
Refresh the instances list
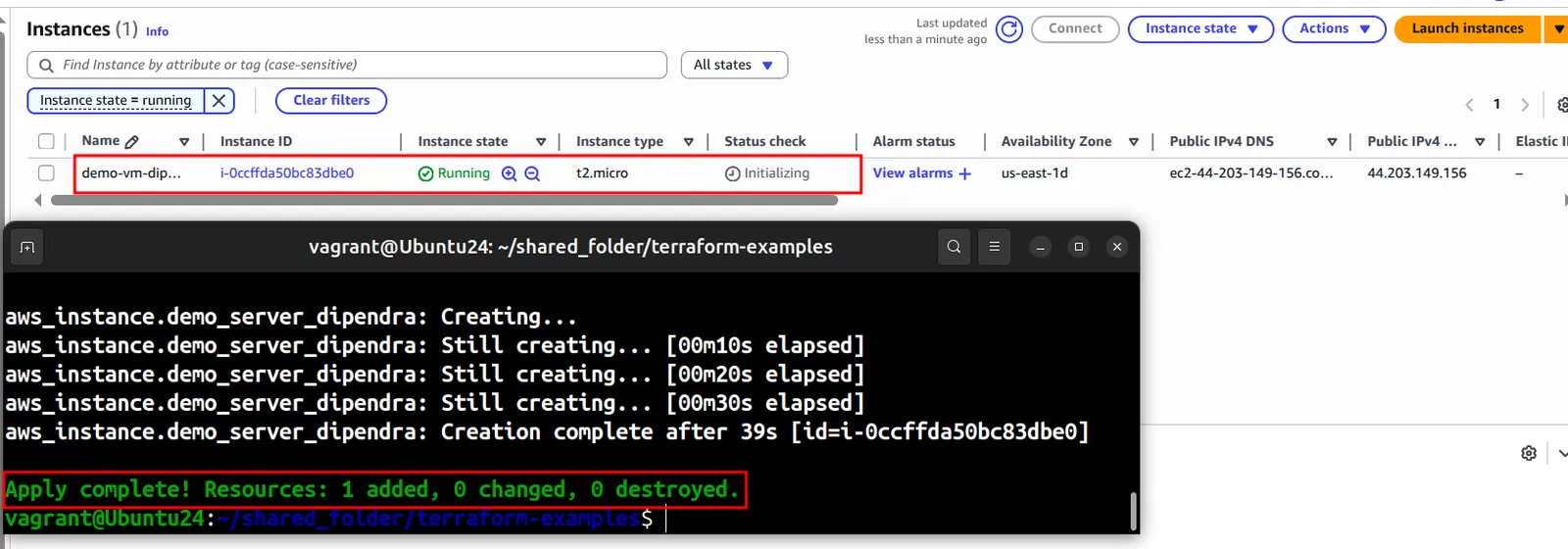(1009, 29)
